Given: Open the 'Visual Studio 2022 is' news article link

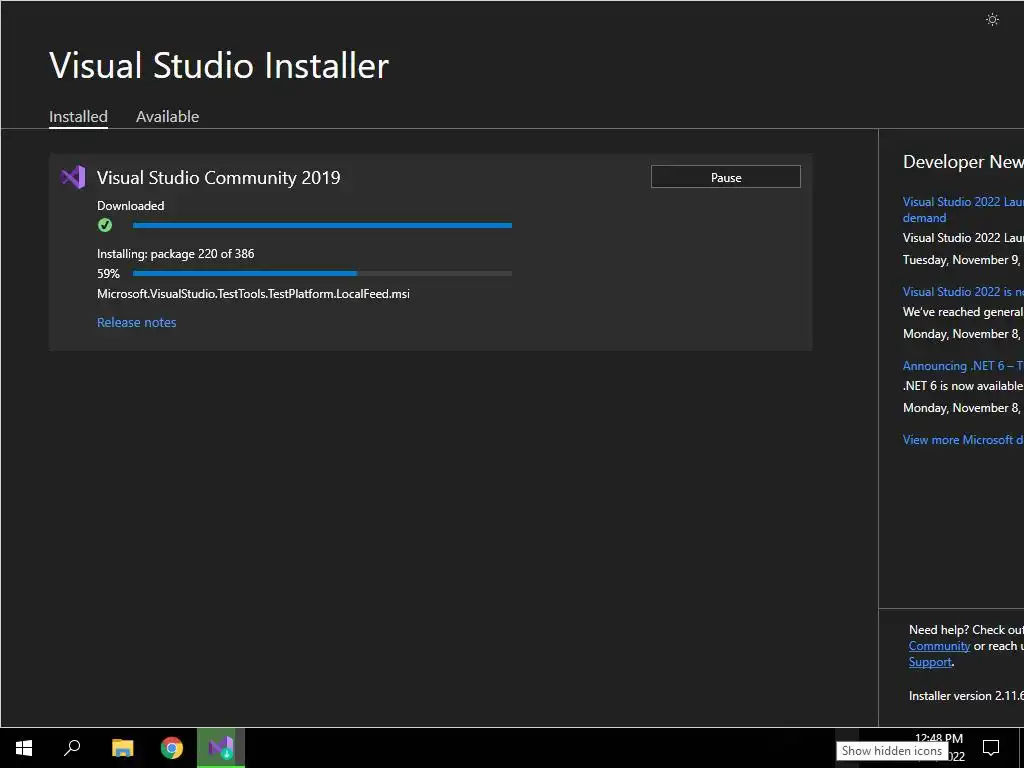Looking at the screenshot, I should coord(963,291).
